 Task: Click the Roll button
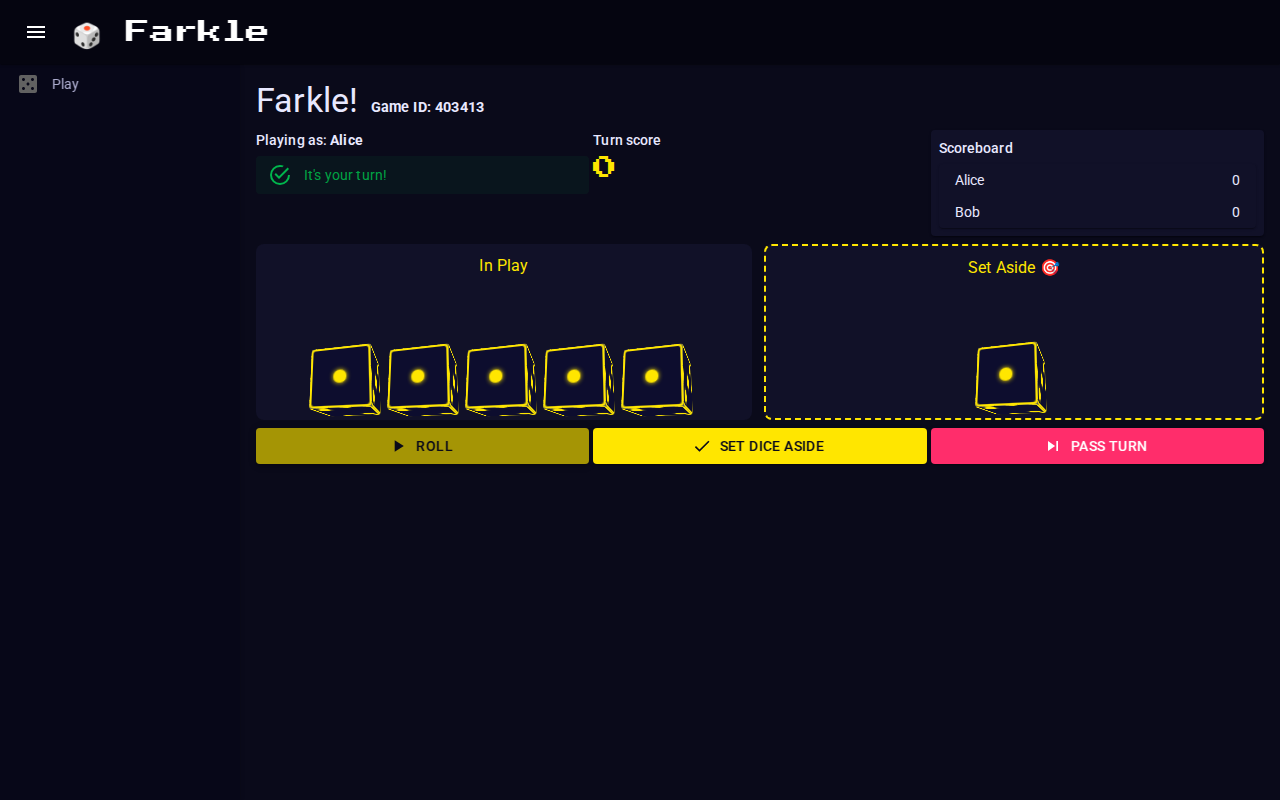(x=422, y=446)
